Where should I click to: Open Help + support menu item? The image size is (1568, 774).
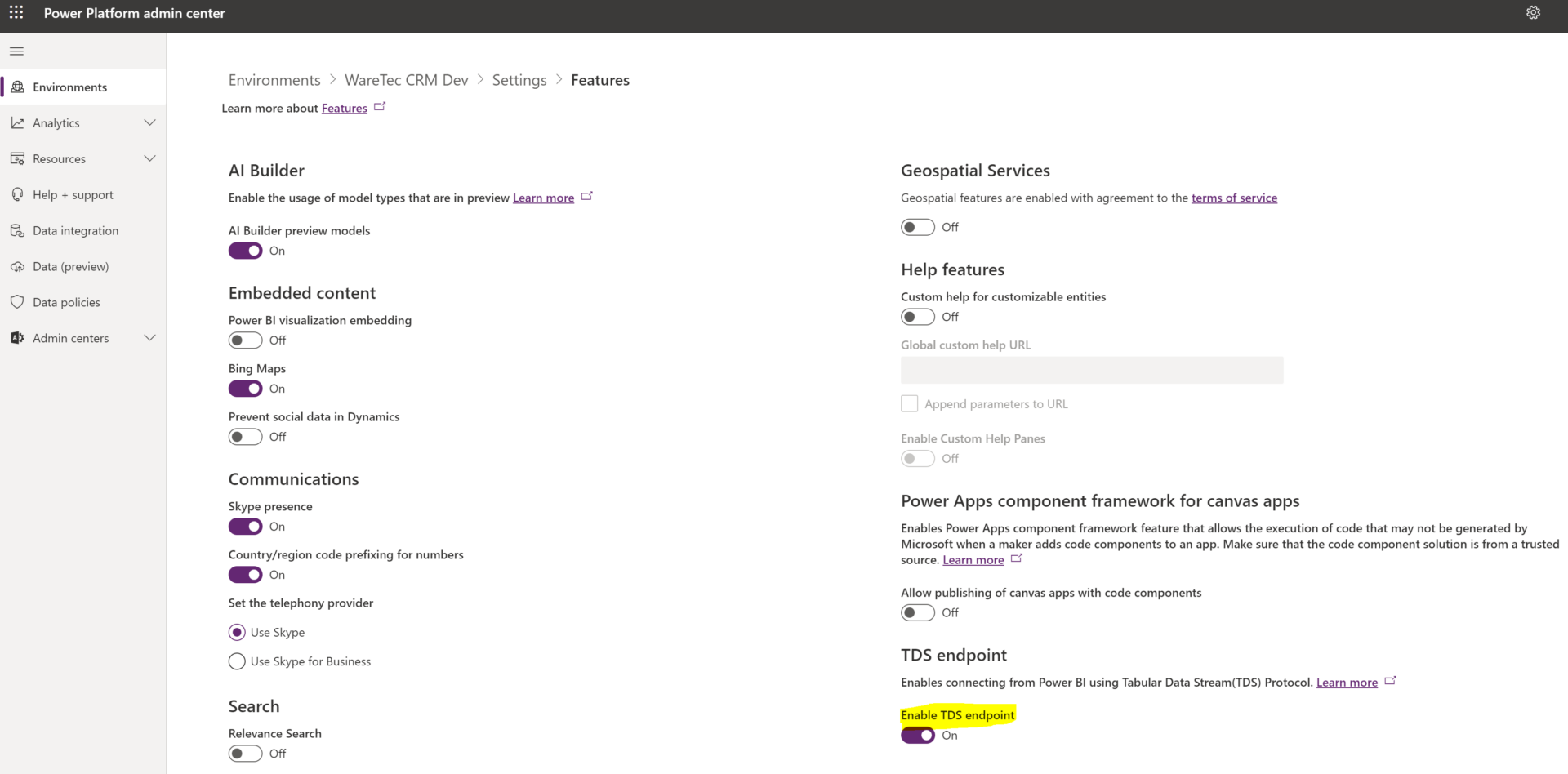click(83, 194)
